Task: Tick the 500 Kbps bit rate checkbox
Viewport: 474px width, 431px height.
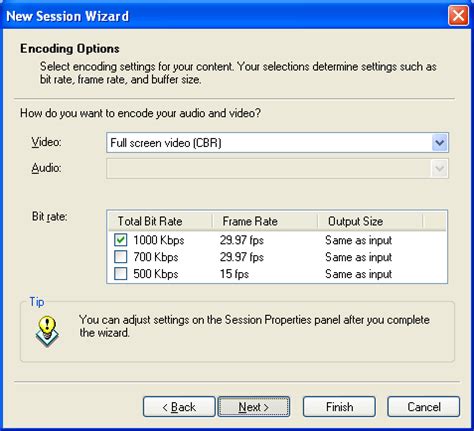Action: [x=120, y=274]
